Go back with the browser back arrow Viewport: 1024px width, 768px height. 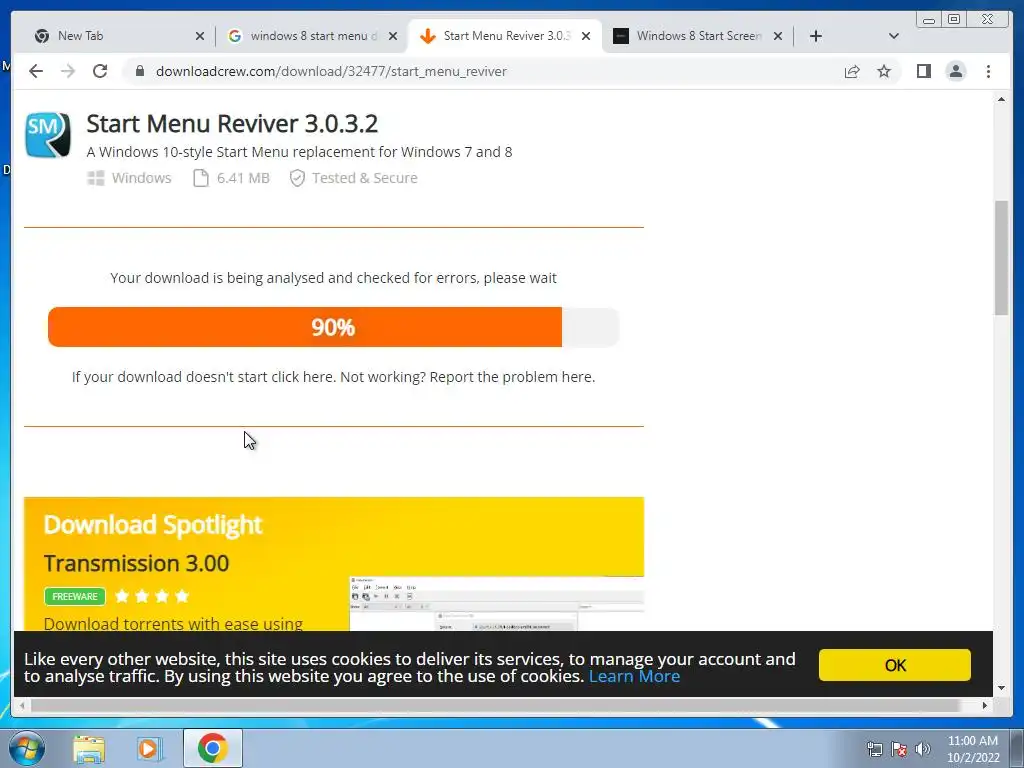click(x=36, y=71)
